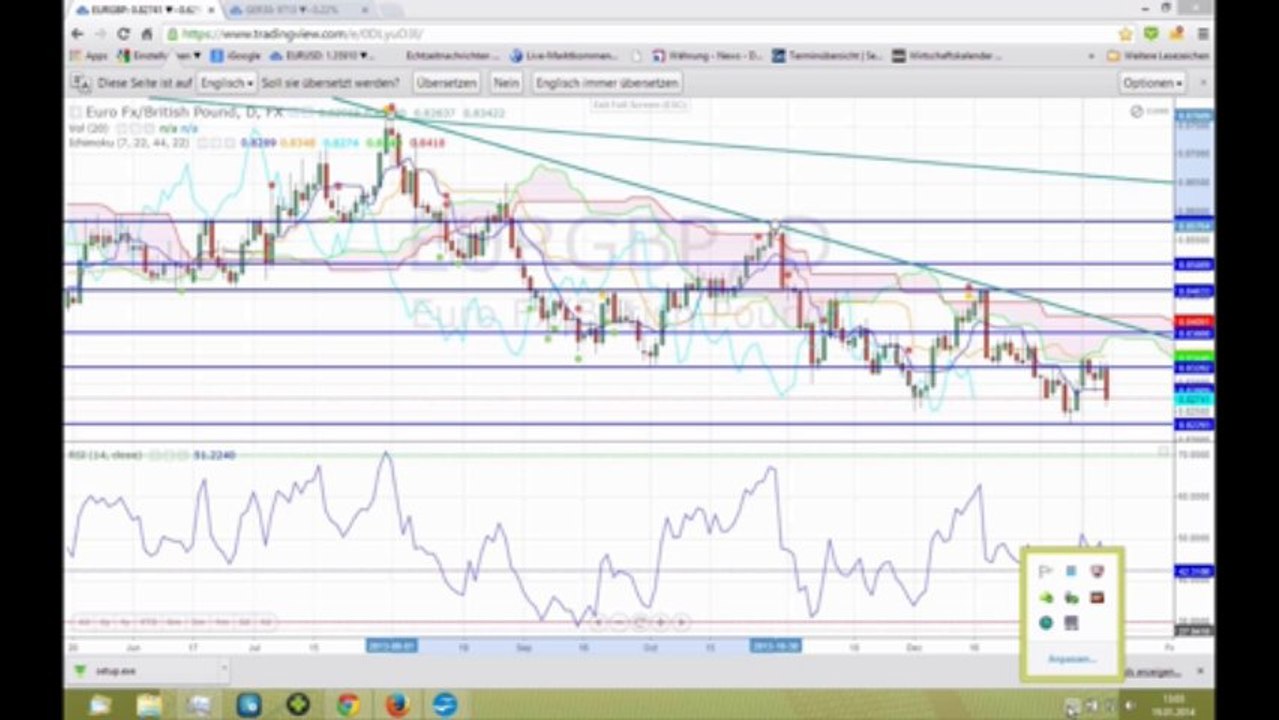Open the Optionen dropdown

(x=1152, y=83)
